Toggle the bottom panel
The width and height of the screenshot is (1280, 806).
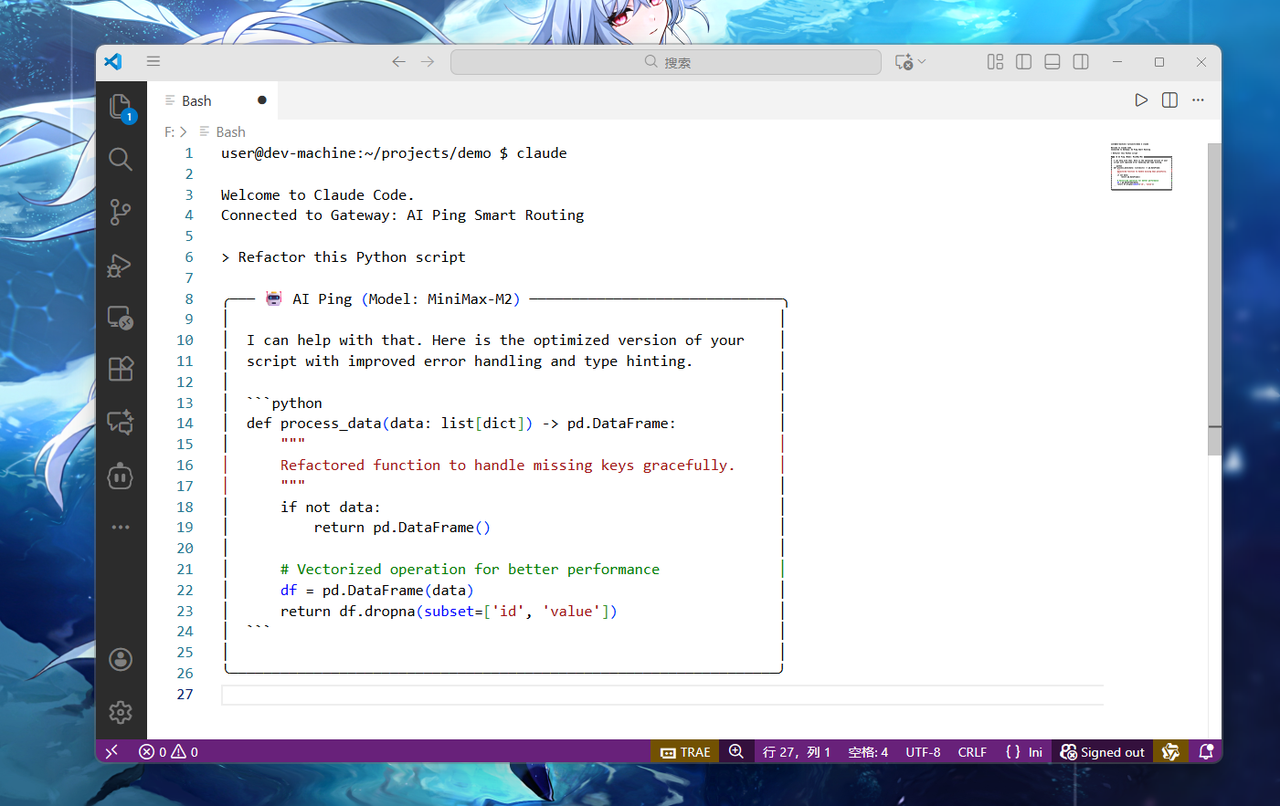1052,62
